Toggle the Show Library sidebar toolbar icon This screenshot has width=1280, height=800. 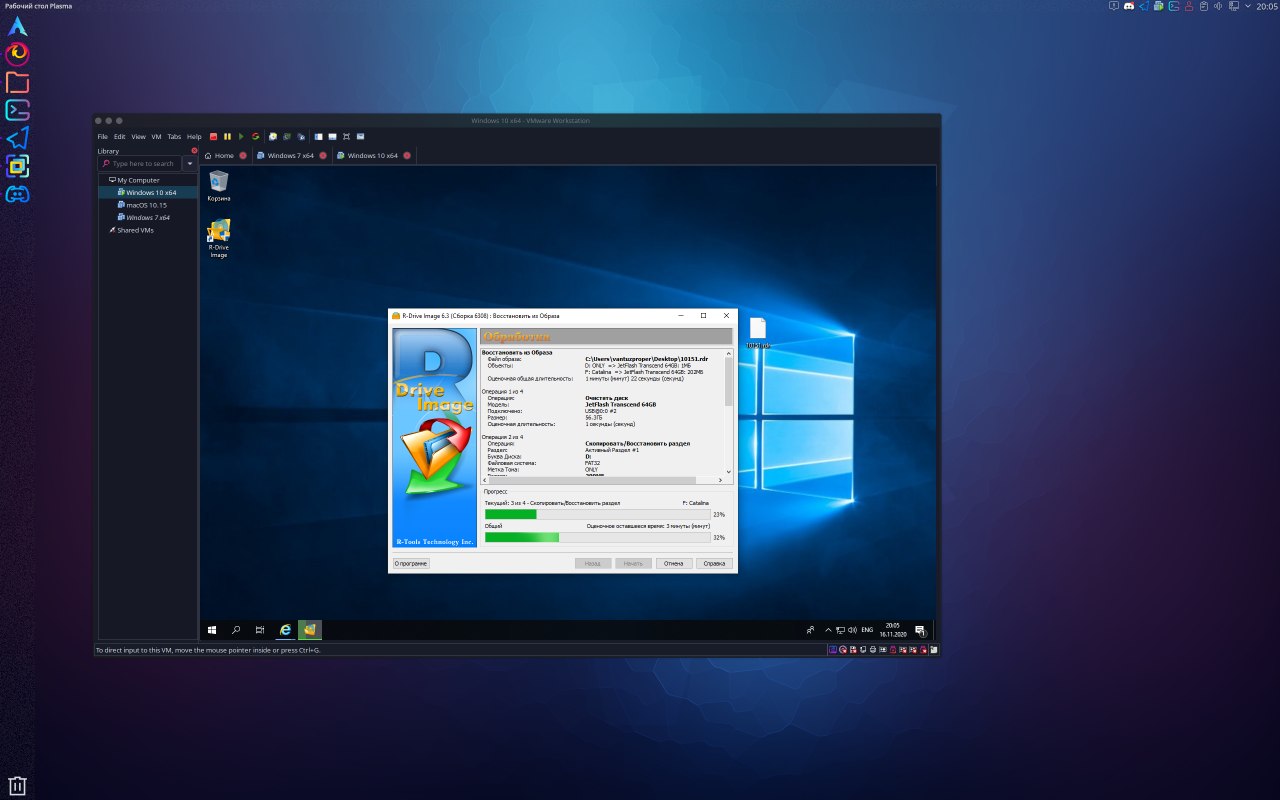(x=318, y=136)
